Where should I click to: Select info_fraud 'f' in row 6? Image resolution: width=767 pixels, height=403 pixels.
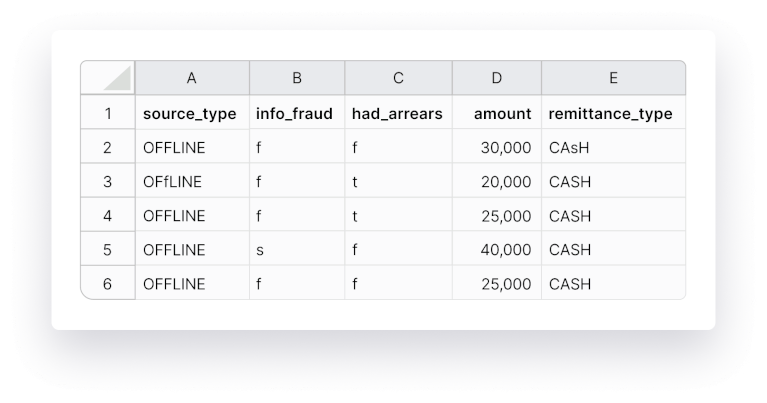point(297,283)
